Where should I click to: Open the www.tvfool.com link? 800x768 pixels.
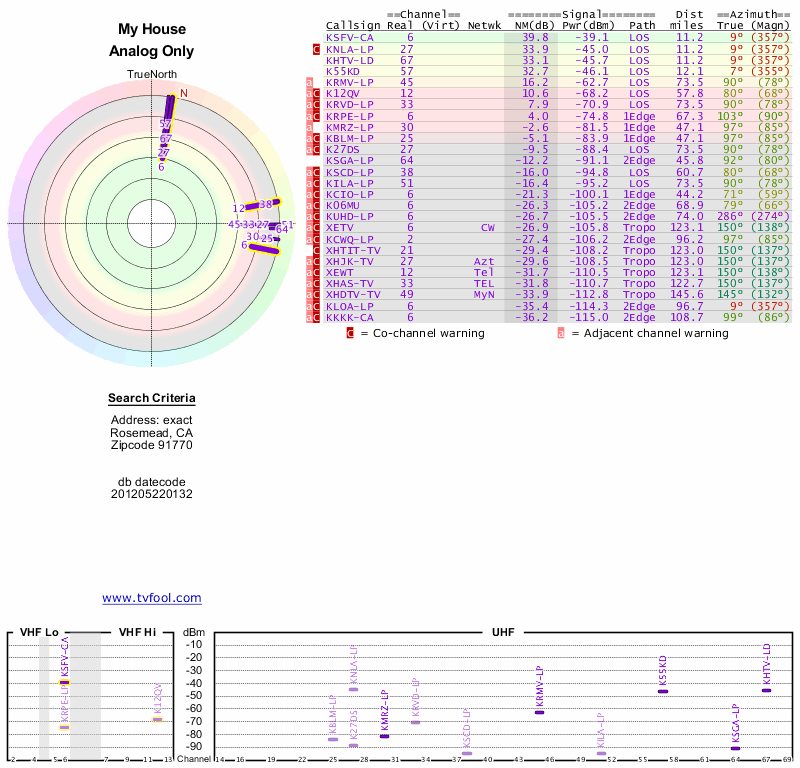pos(152,598)
